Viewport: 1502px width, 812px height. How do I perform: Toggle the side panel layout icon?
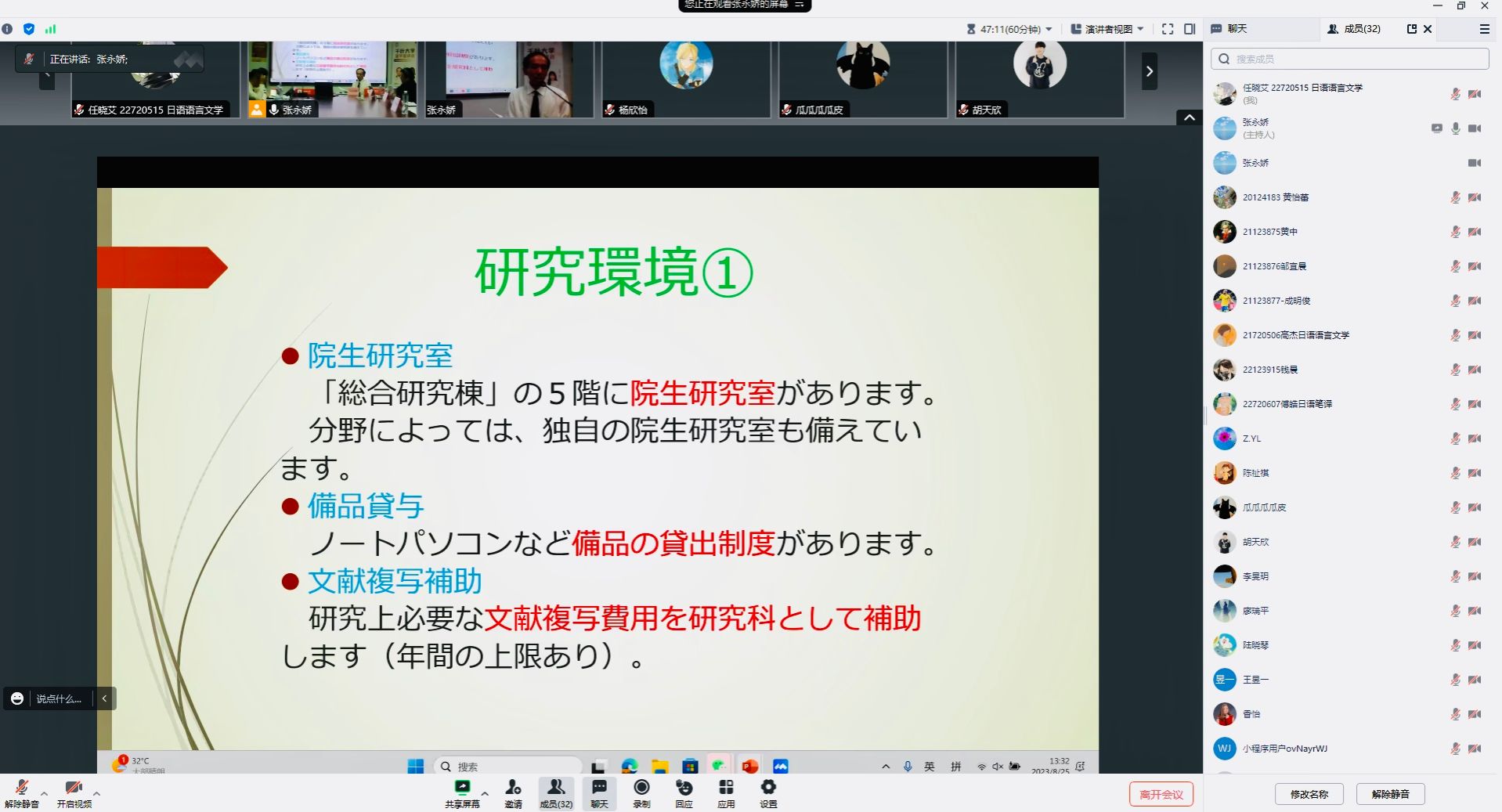(1190, 29)
